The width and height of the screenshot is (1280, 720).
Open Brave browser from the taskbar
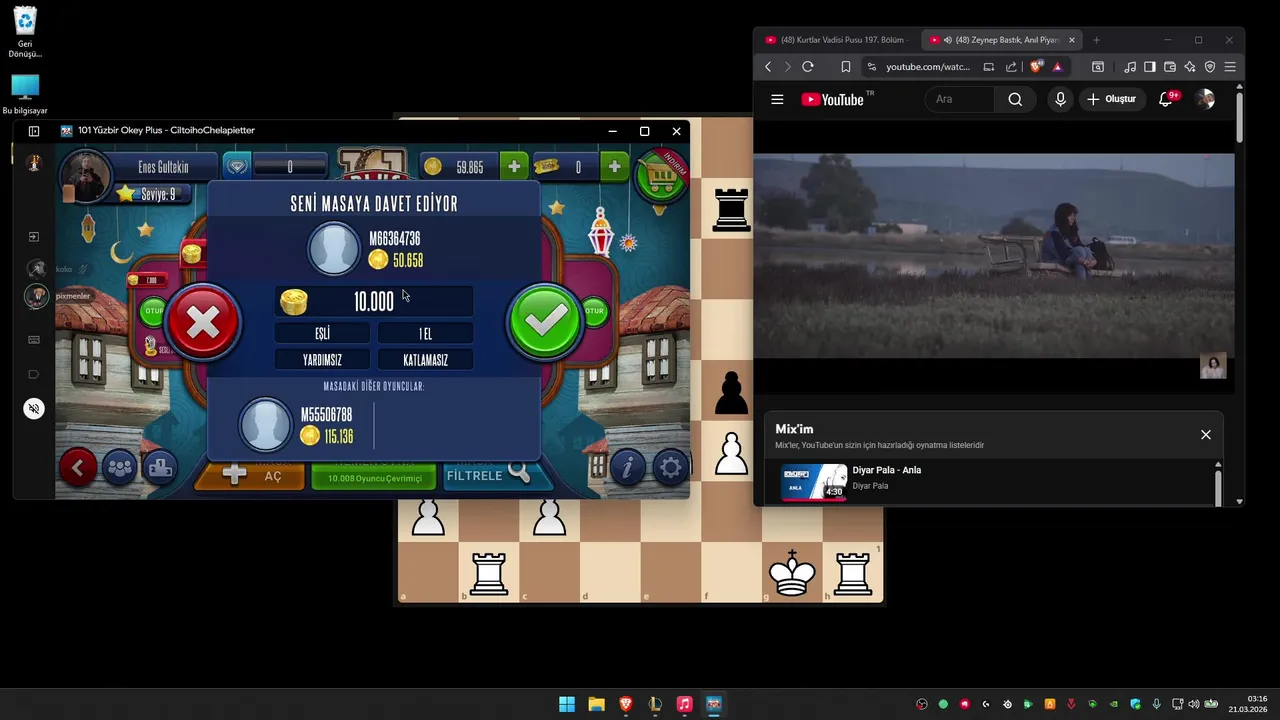pyautogui.click(x=626, y=704)
